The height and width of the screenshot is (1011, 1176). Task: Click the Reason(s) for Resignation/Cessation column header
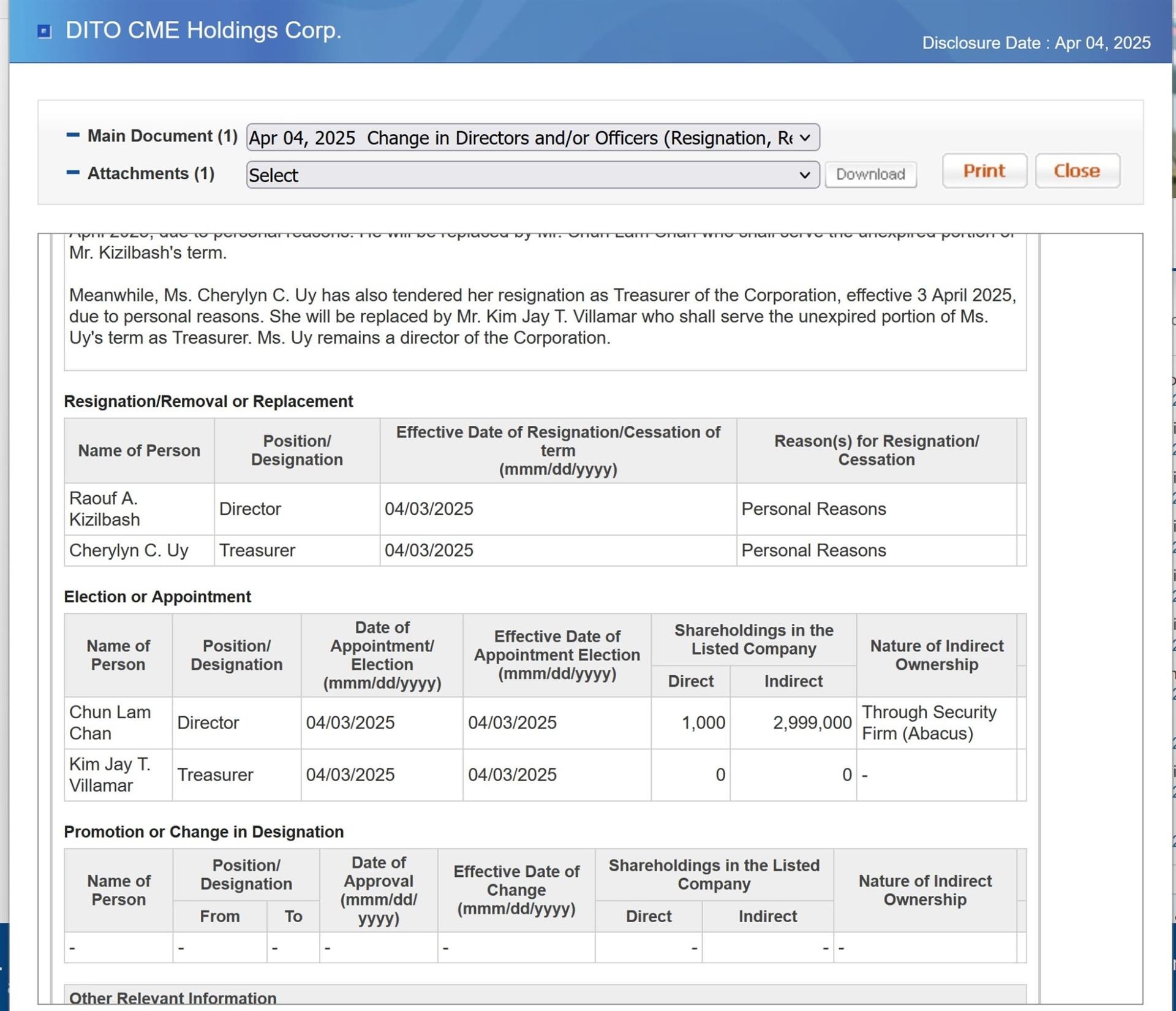[x=876, y=450]
